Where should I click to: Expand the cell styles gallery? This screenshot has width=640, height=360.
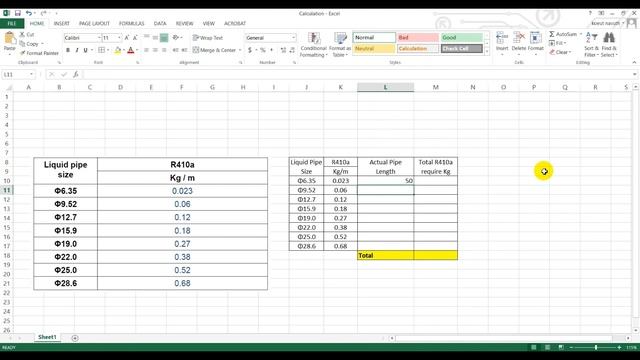click(x=487, y=52)
